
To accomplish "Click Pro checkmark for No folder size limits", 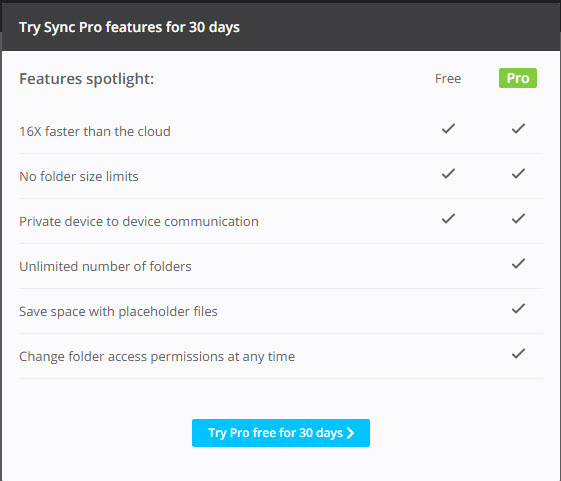I will tap(518, 174).
